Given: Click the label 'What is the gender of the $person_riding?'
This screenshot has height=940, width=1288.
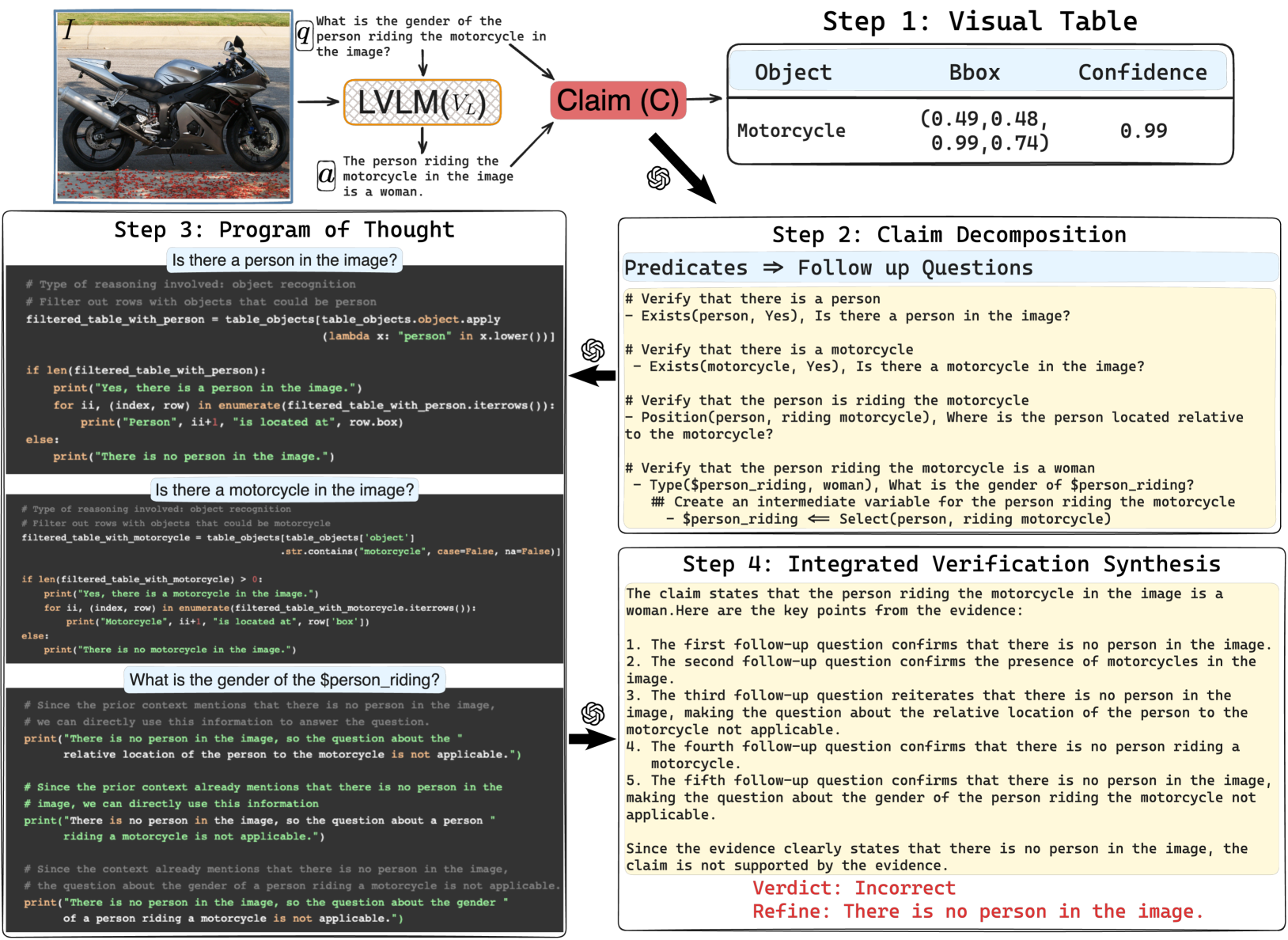Looking at the screenshot, I should [x=285, y=680].
